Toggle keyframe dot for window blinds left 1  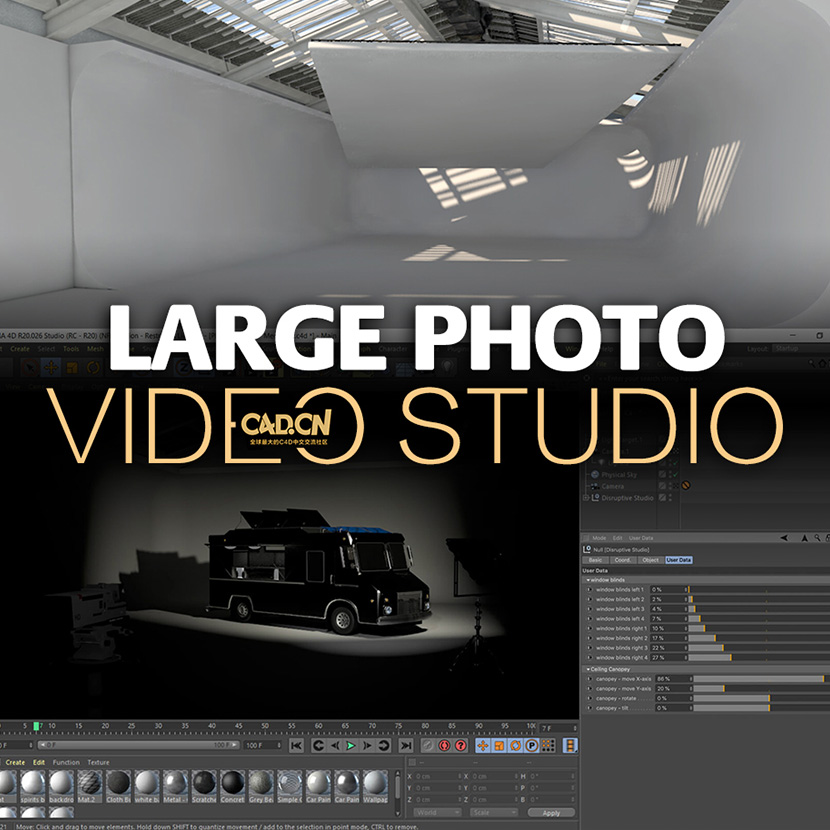coord(590,589)
